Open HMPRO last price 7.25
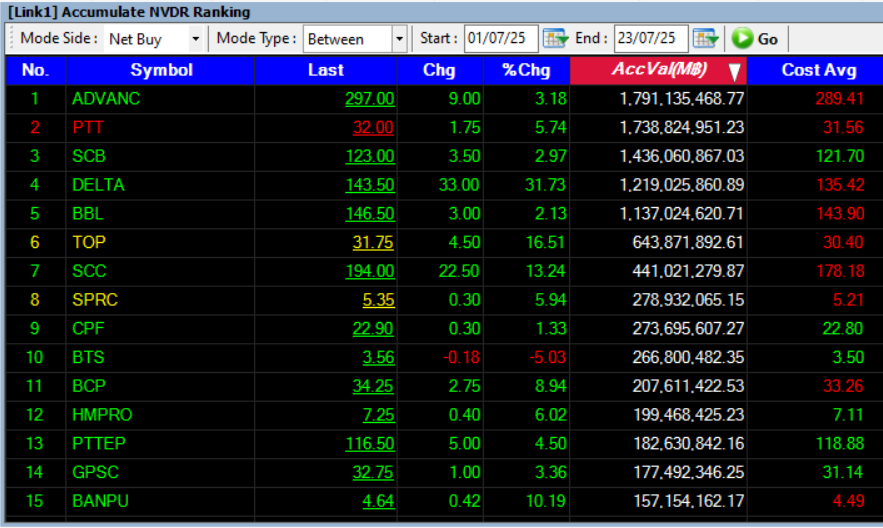Screen dimensions: 883x528 click(378, 415)
